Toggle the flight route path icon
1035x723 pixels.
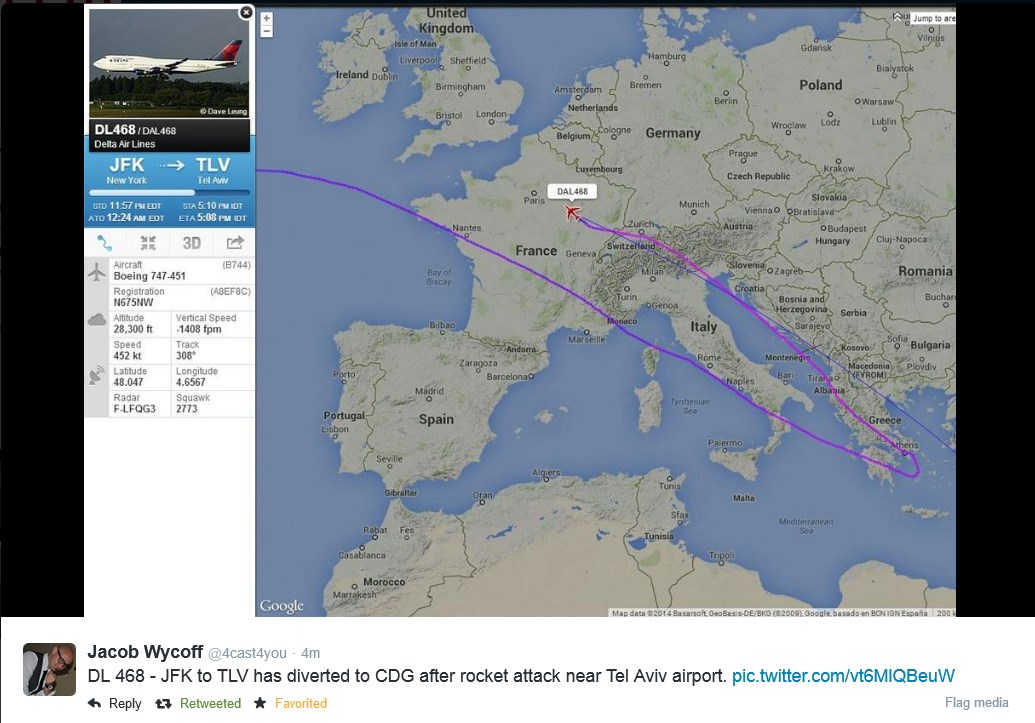[x=105, y=243]
